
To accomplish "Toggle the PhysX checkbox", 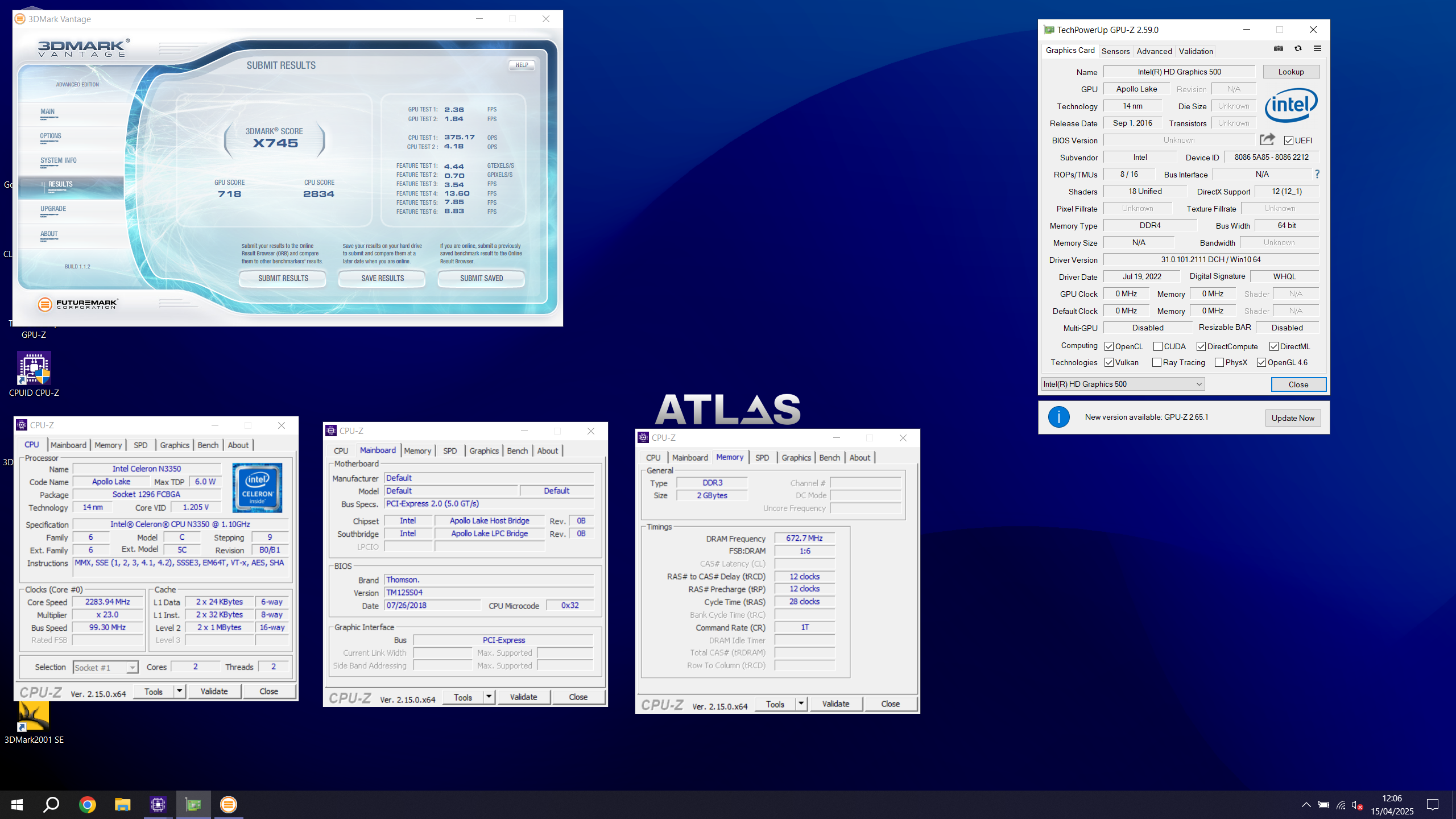I will (1219, 362).
